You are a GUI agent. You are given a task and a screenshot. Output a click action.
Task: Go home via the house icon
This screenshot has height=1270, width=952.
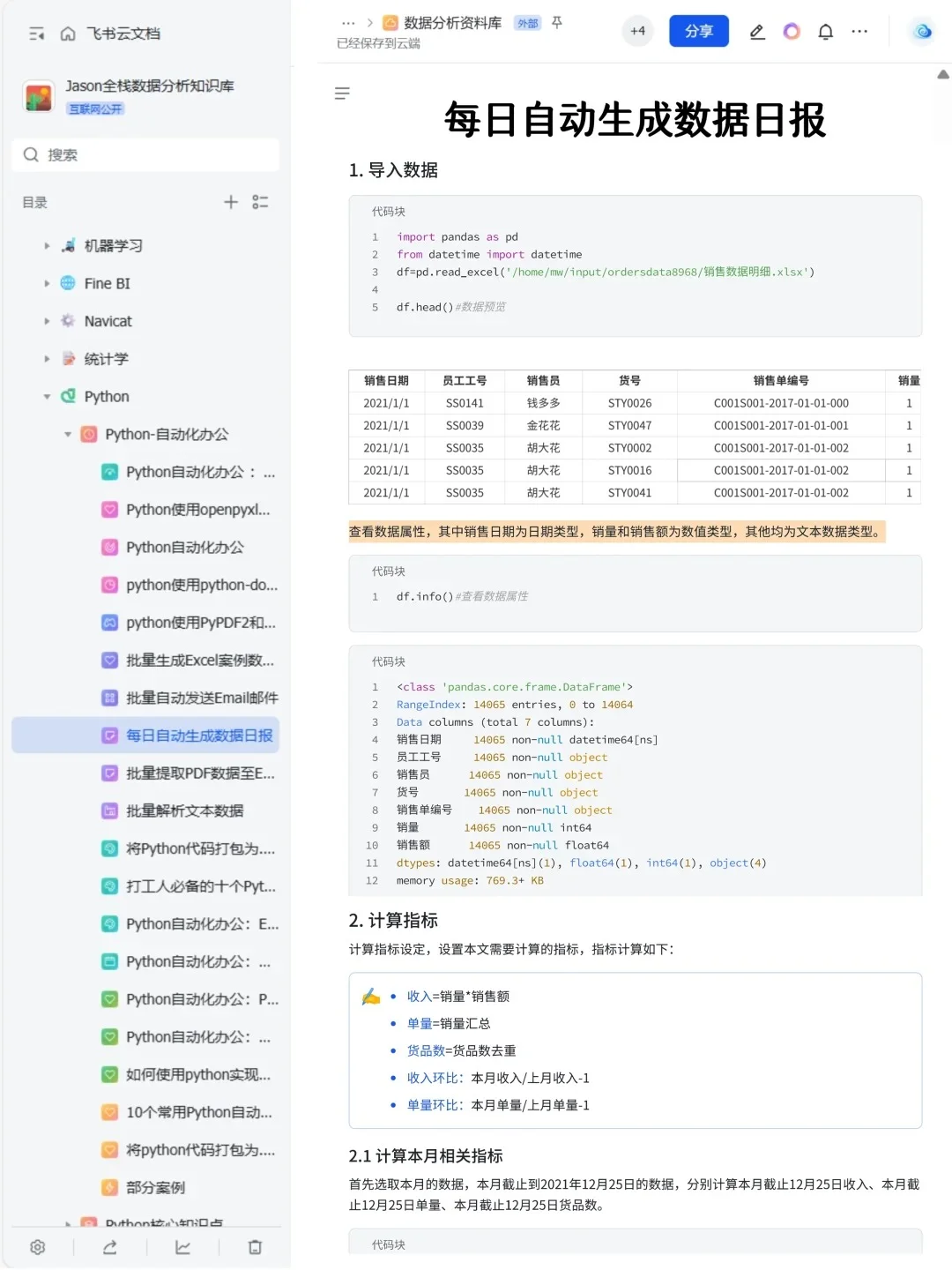click(x=67, y=33)
